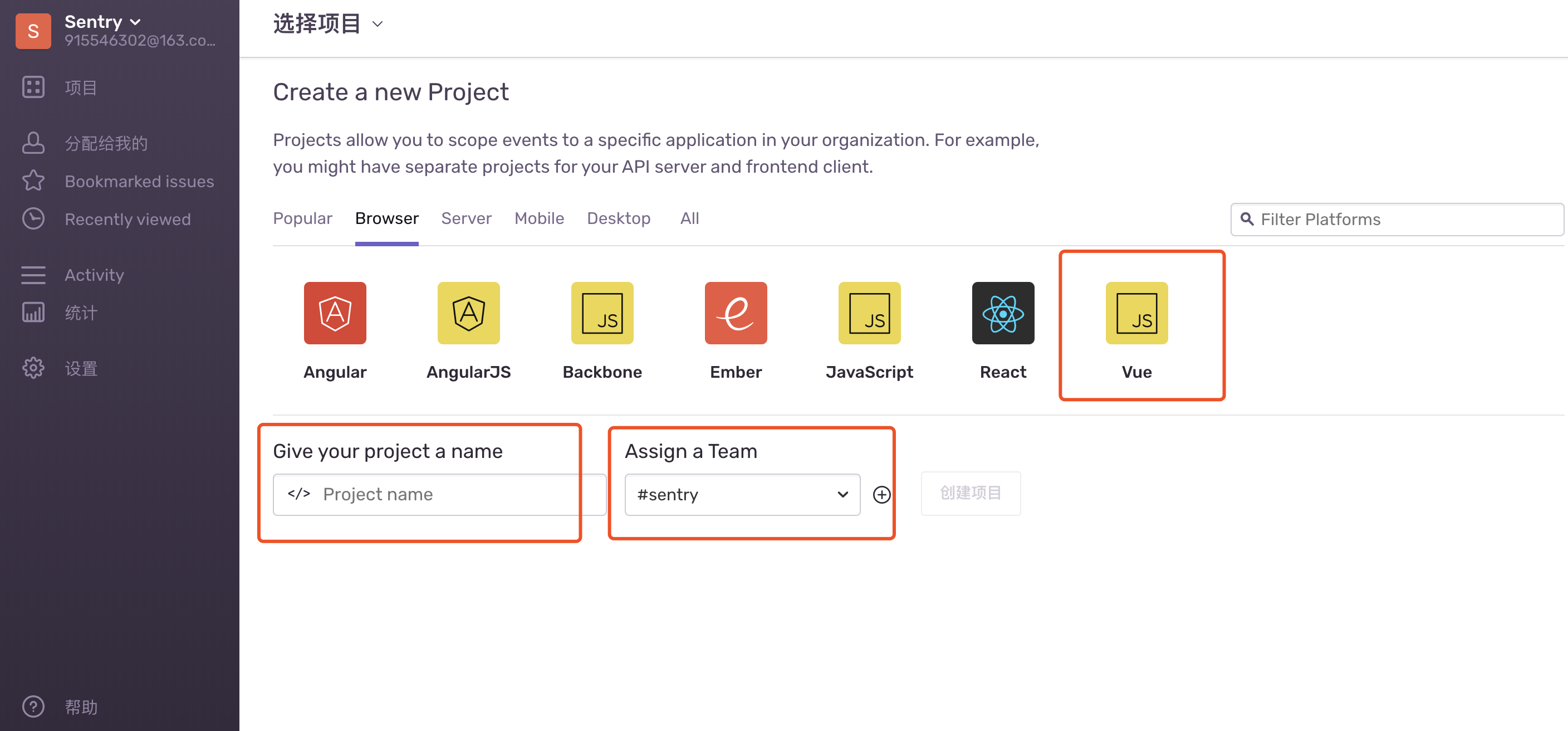Click the Give your project a name label
The width and height of the screenshot is (1568, 731).
(x=388, y=451)
